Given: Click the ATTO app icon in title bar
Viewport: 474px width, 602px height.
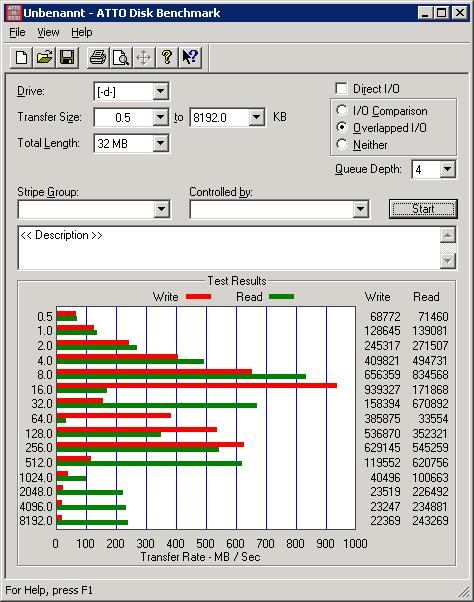Looking at the screenshot, I should coord(14,13).
